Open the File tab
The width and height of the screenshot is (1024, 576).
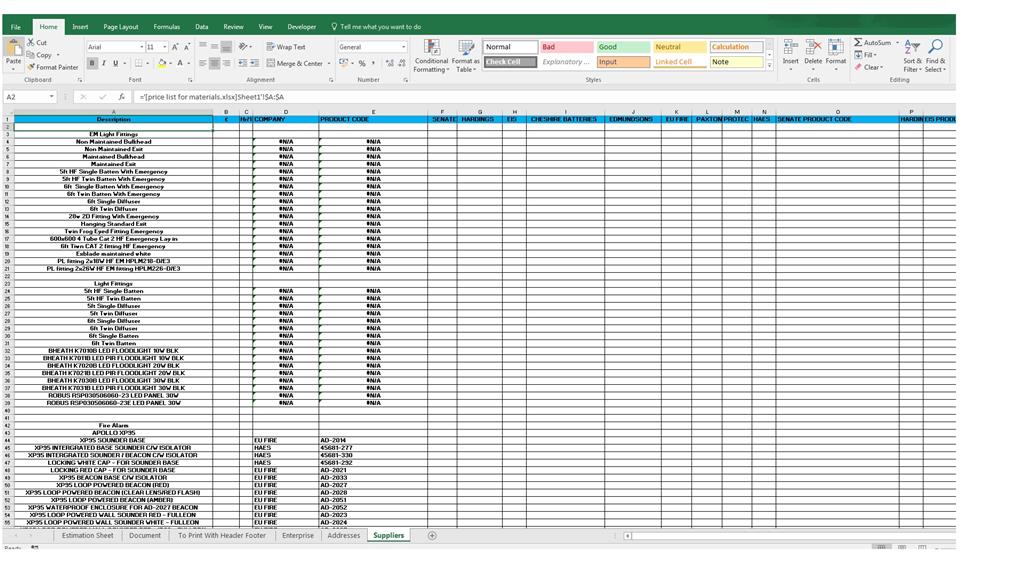click(16, 27)
